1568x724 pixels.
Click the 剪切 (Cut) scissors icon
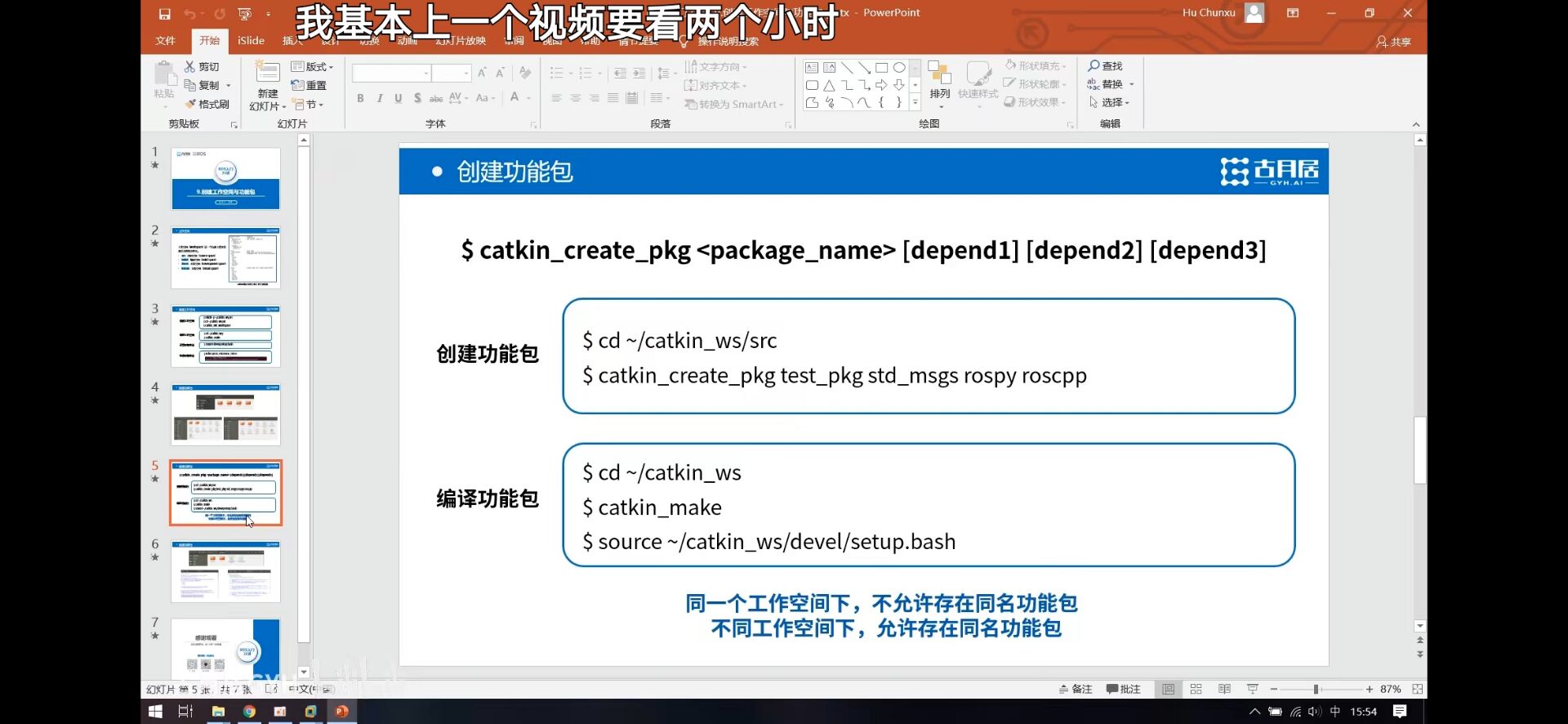pyautogui.click(x=190, y=66)
